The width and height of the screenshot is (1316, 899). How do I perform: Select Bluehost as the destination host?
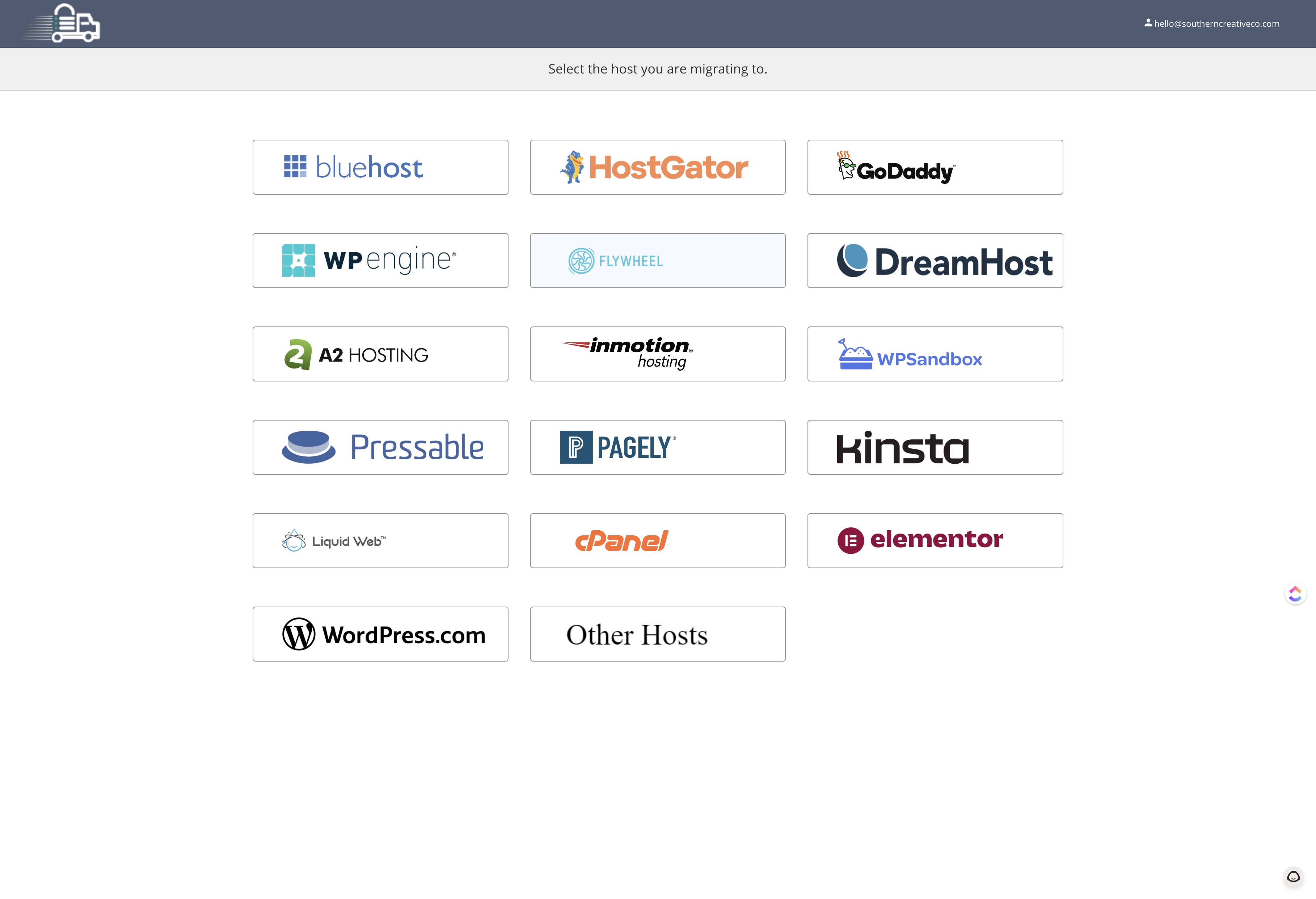pos(380,167)
